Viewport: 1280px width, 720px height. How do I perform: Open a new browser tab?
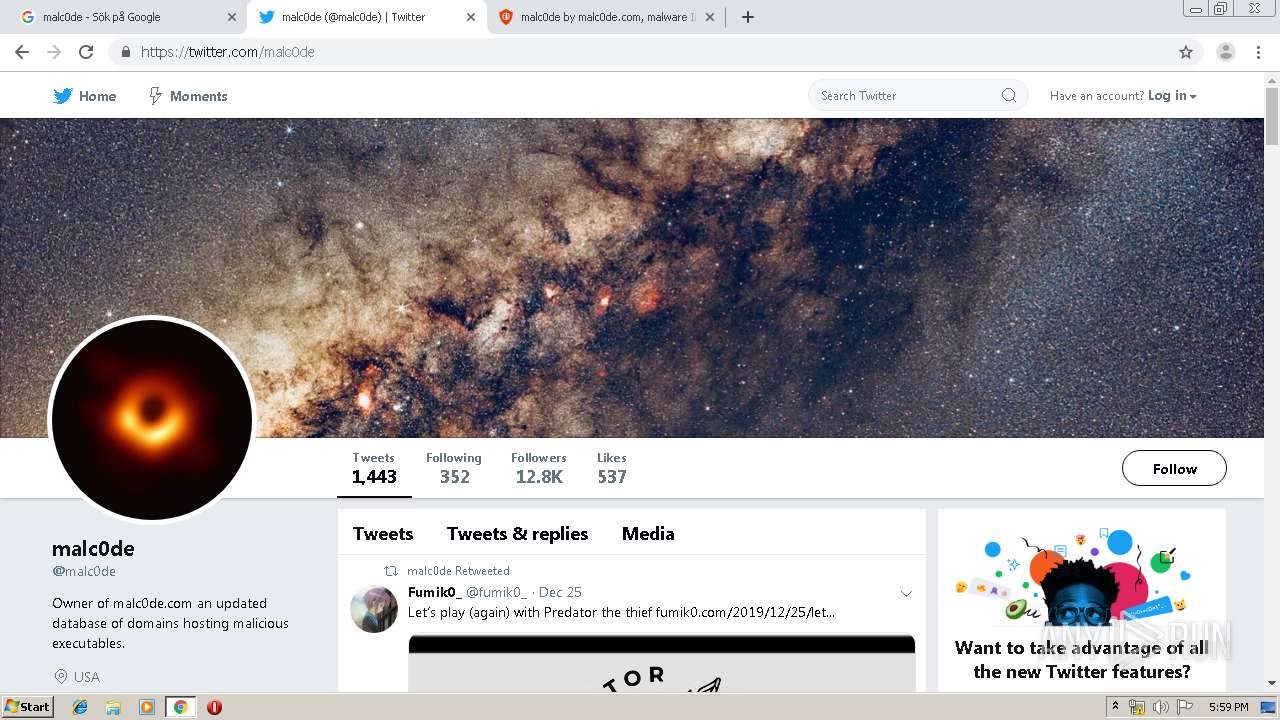tap(747, 17)
